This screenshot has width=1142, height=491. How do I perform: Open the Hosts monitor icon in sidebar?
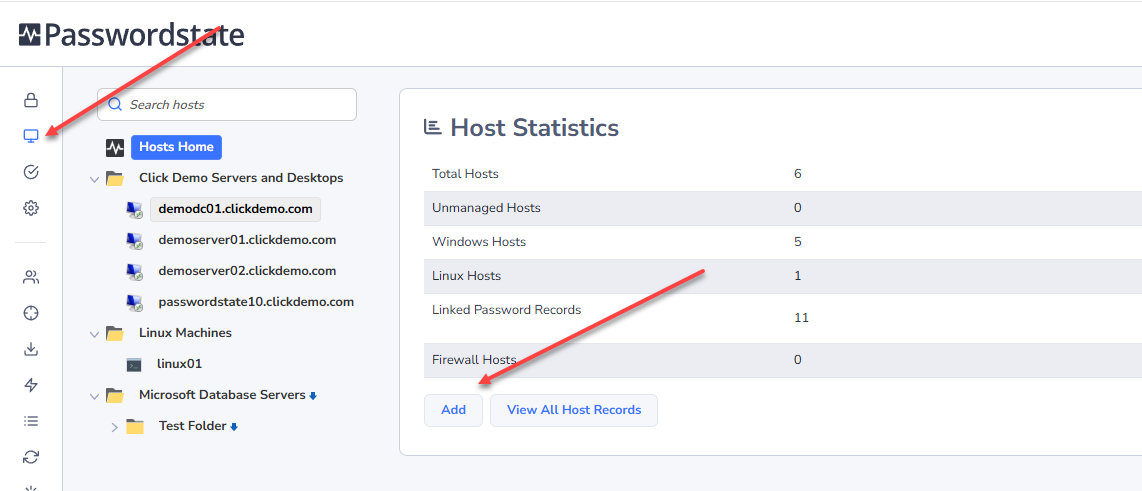click(31, 135)
